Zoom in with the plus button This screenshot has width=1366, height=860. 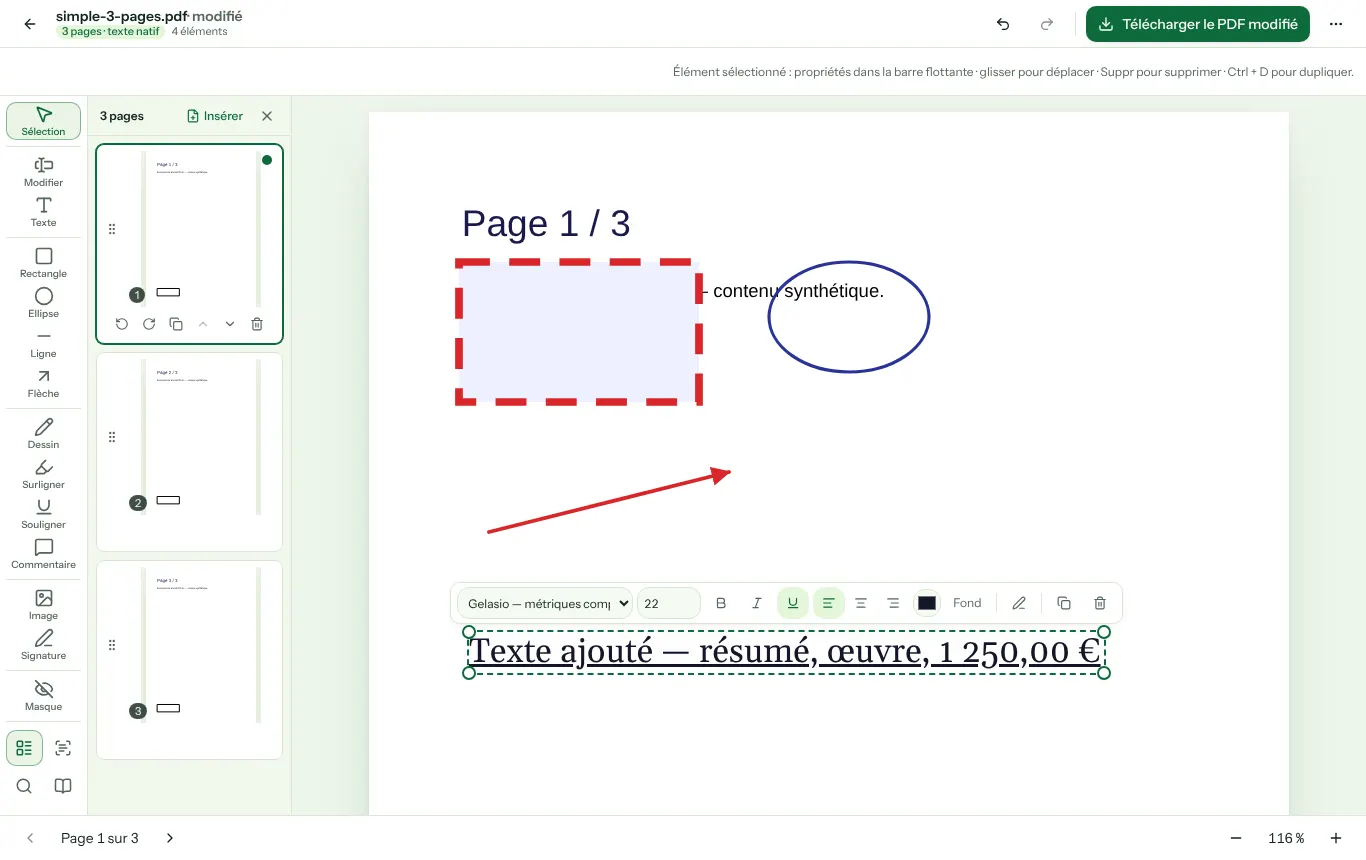[1336, 838]
